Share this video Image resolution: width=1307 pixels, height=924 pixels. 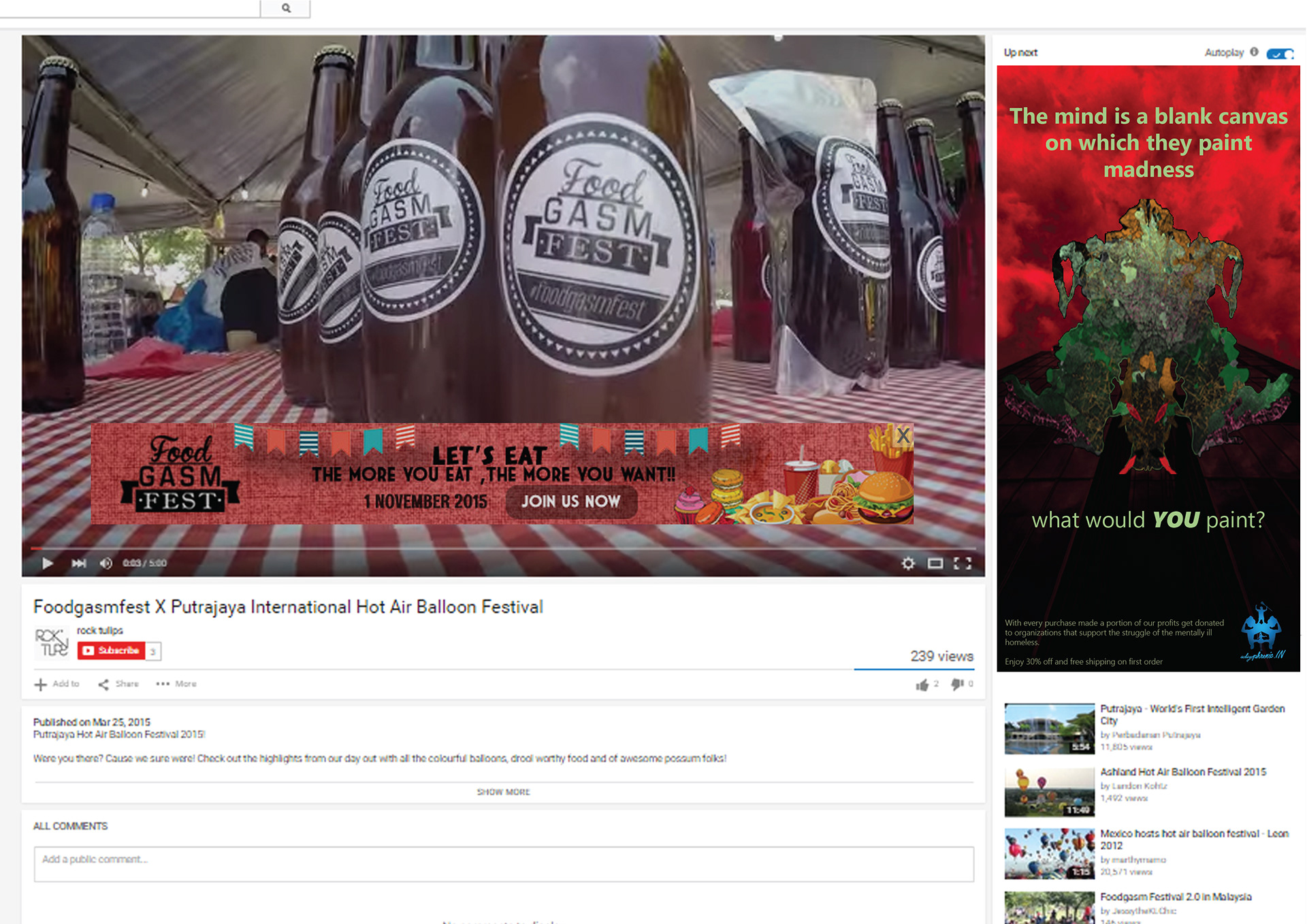118,684
